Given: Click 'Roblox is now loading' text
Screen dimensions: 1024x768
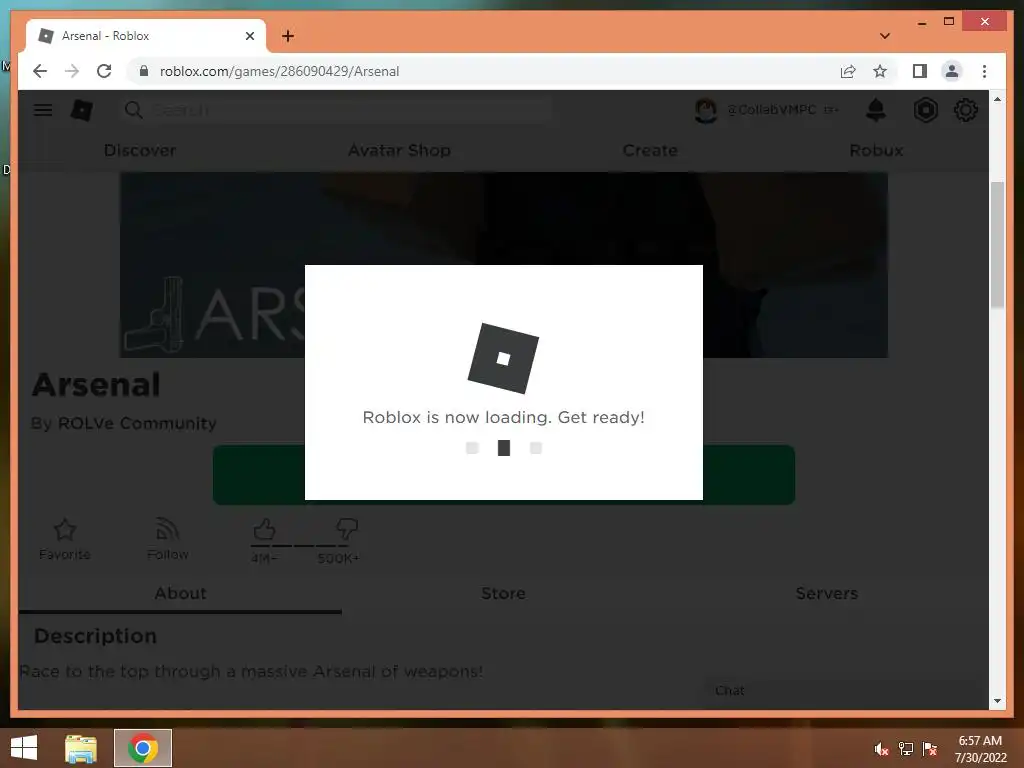Looking at the screenshot, I should (x=504, y=417).
